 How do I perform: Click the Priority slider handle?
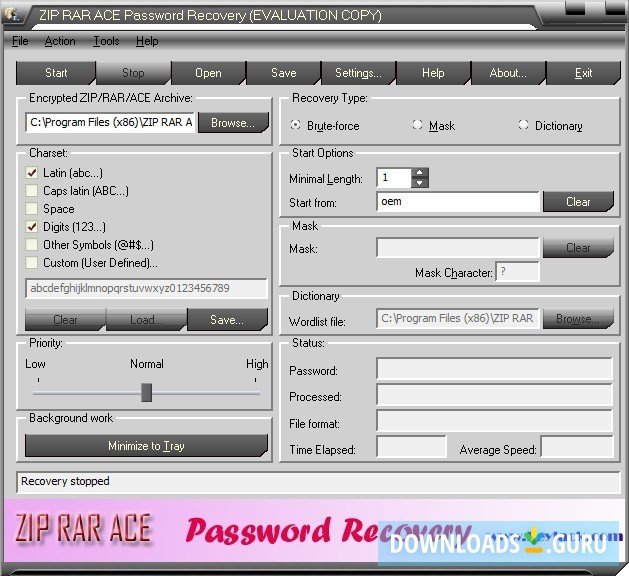pos(147,393)
